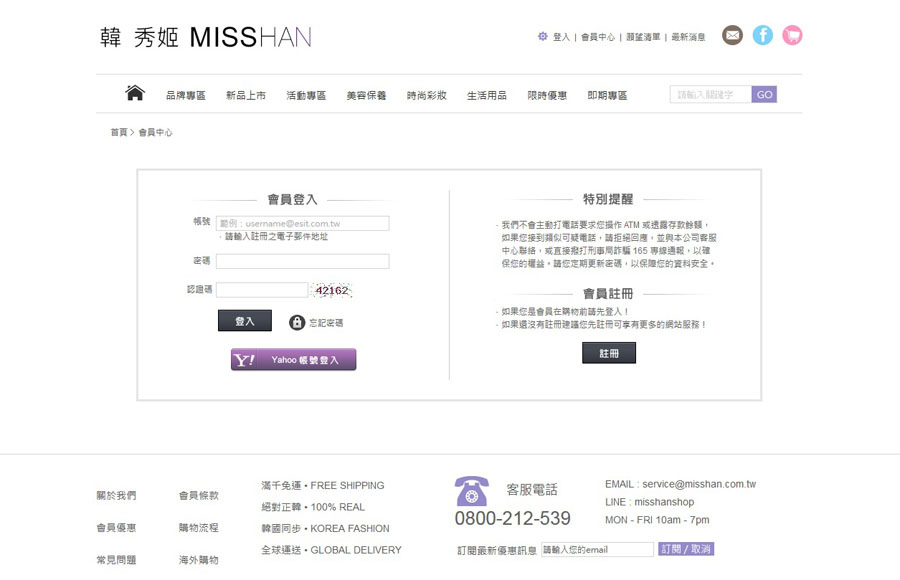Open 海外購物 footer link
The width and height of the screenshot is (900, 580).
[199, 560]
